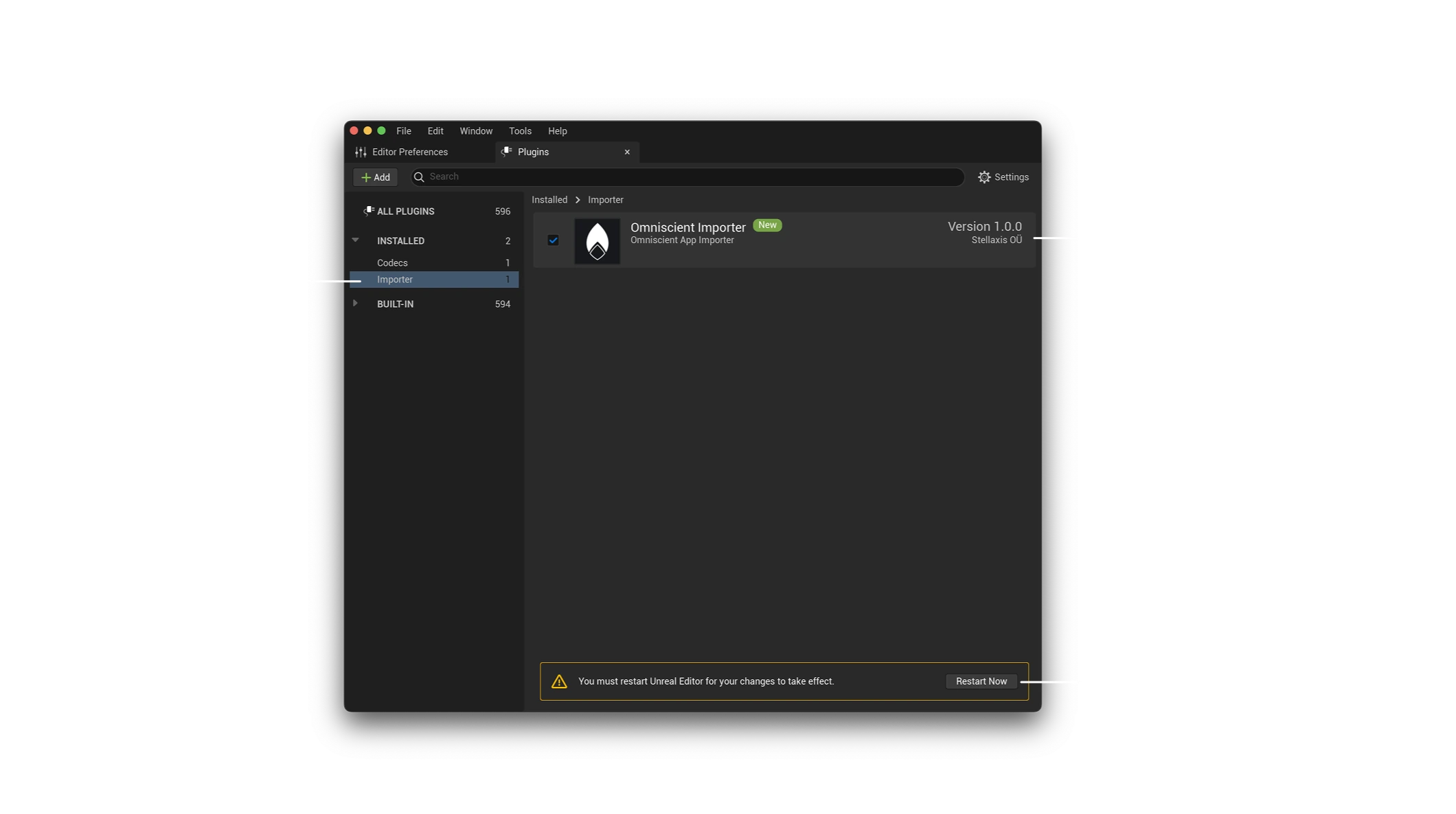Open plugin Settings

(x=1003, y=177)
